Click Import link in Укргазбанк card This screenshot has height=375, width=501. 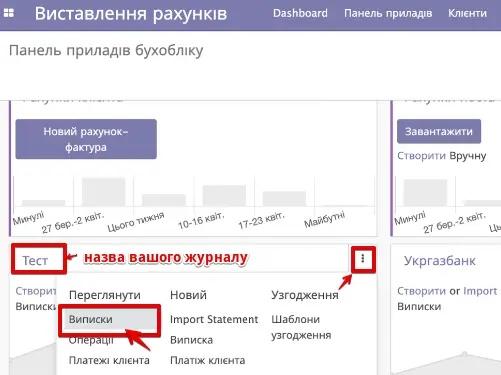(x=480, y=291)
